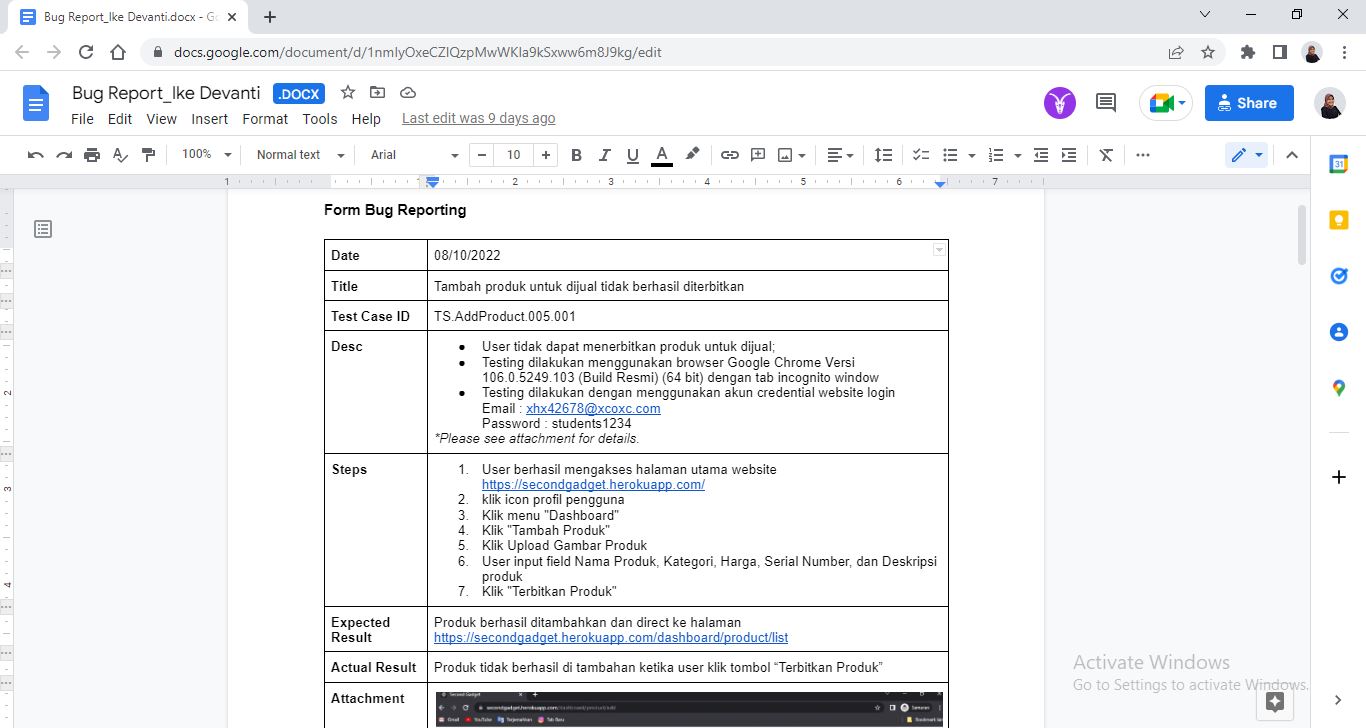
Task: Print the document using the printer icon
Action: click(92, 155)
